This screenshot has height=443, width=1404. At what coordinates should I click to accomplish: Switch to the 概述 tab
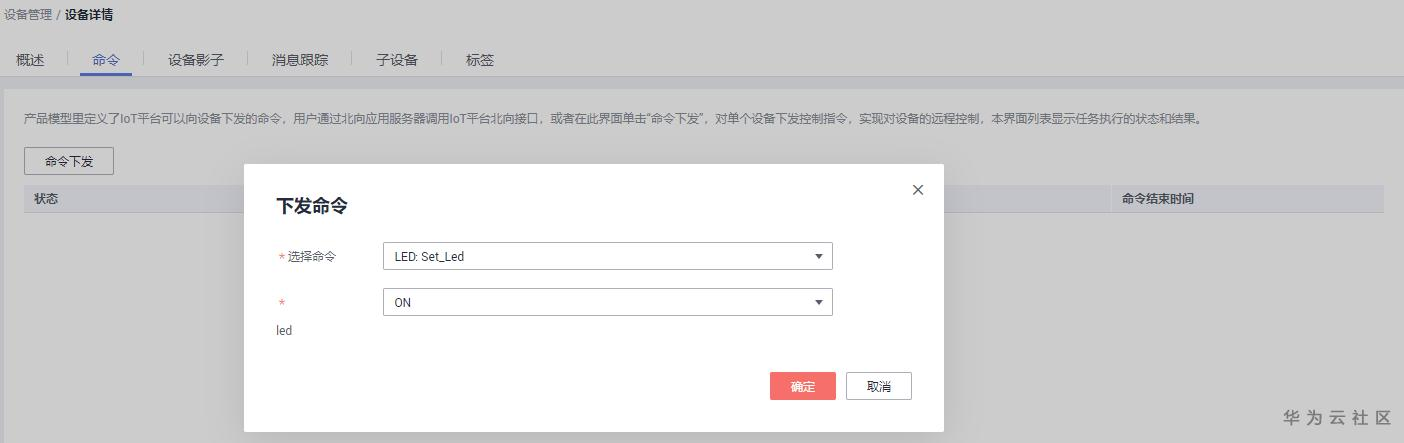[x=30, y=60]
